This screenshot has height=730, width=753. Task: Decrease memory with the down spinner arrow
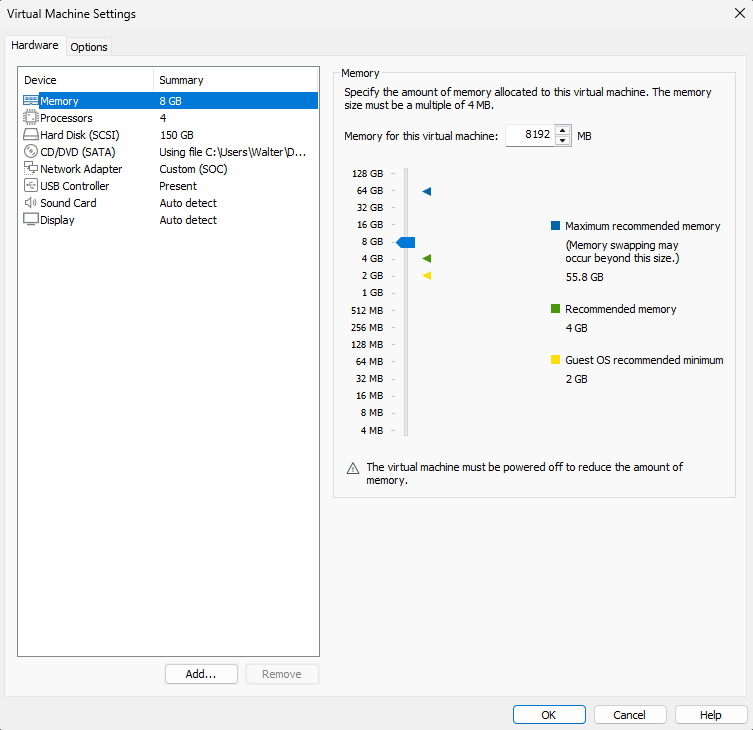[562, 140]
